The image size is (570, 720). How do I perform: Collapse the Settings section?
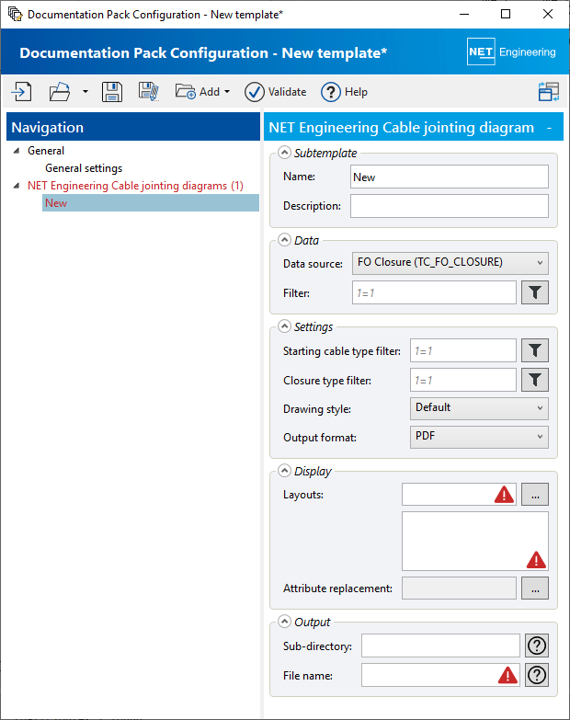[285, 326]
